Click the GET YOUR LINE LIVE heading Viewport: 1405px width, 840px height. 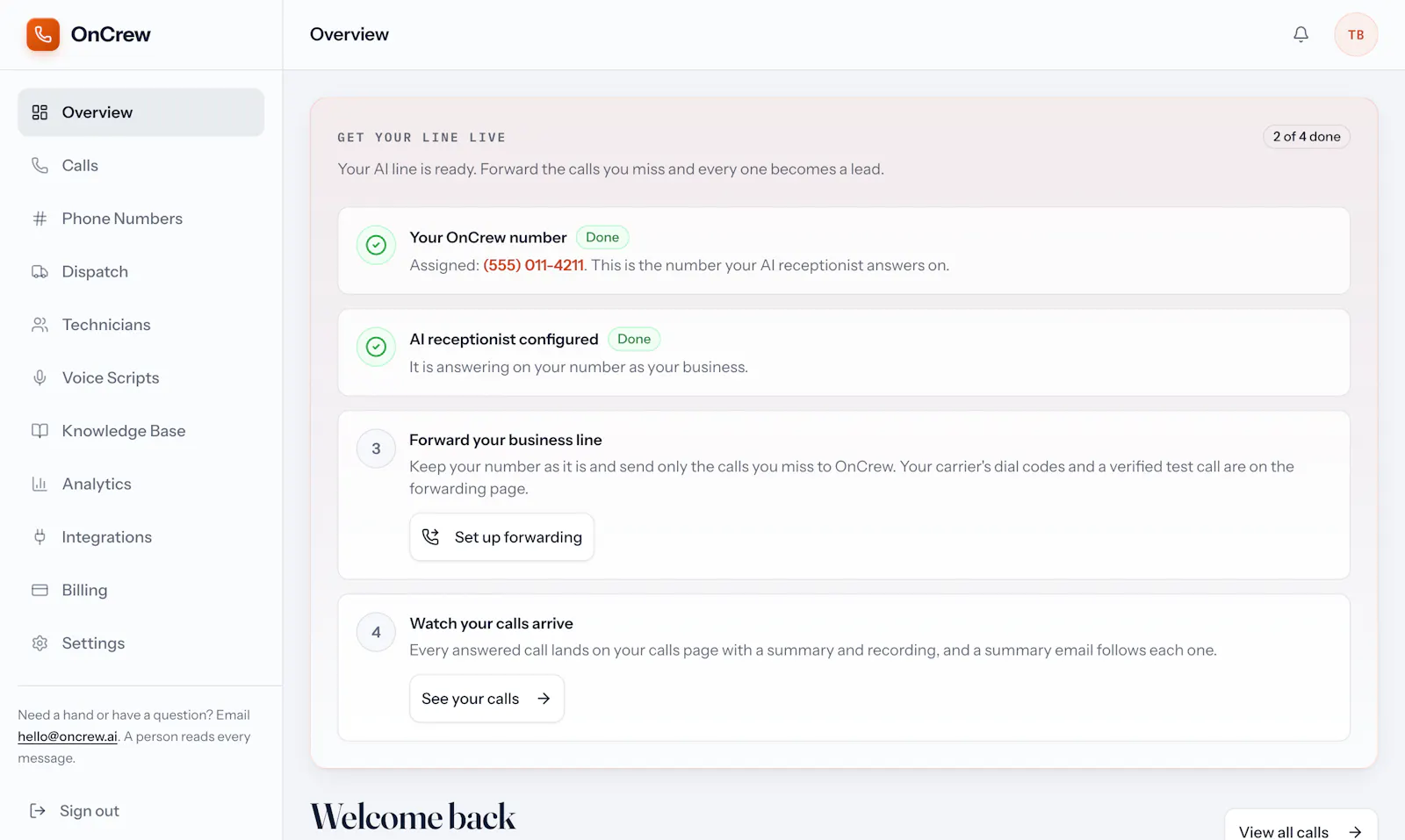pyautogui.click(x=421, y=137)
